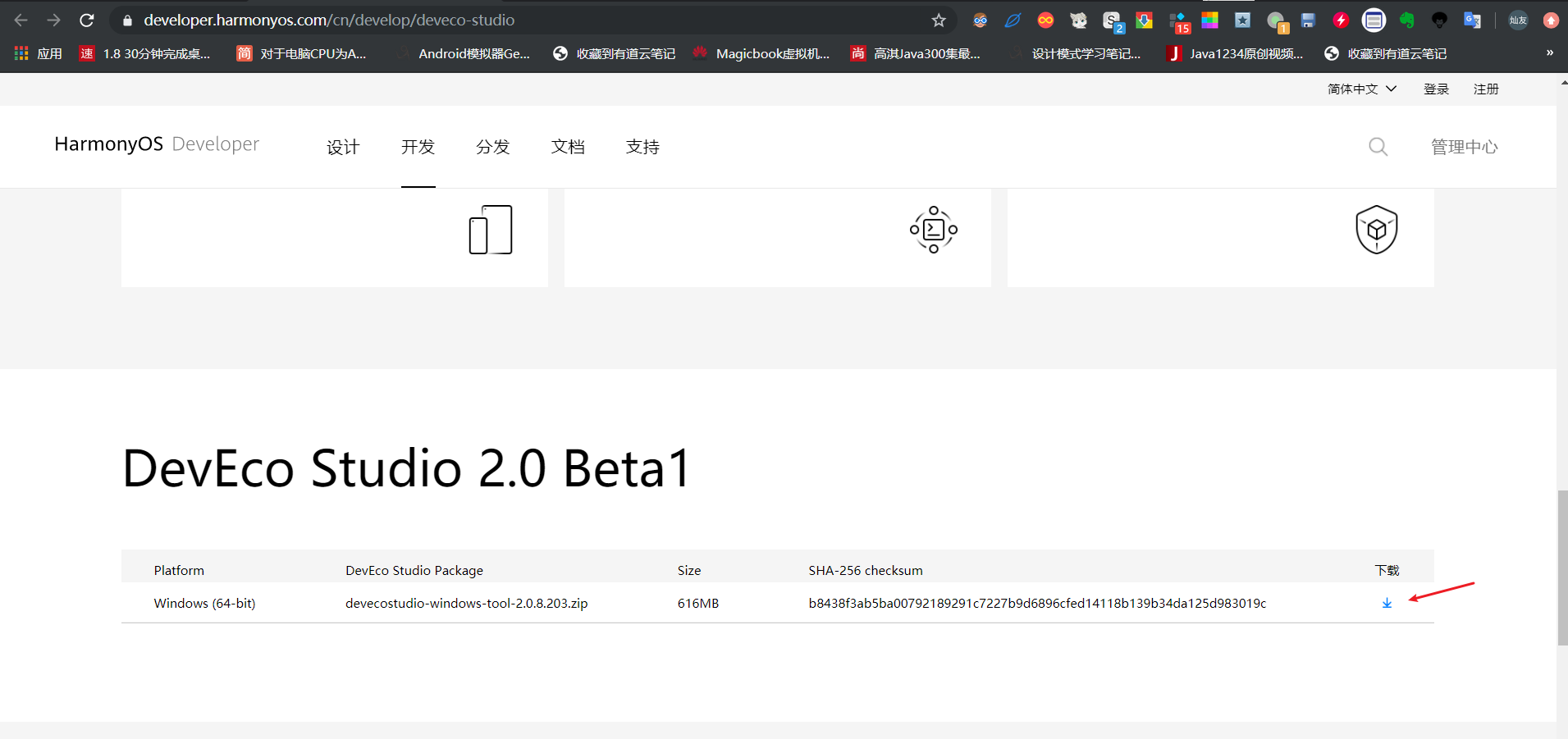Screen dimensions: 1568x739
Task: Reload the current page
Action: click(87, 21)
